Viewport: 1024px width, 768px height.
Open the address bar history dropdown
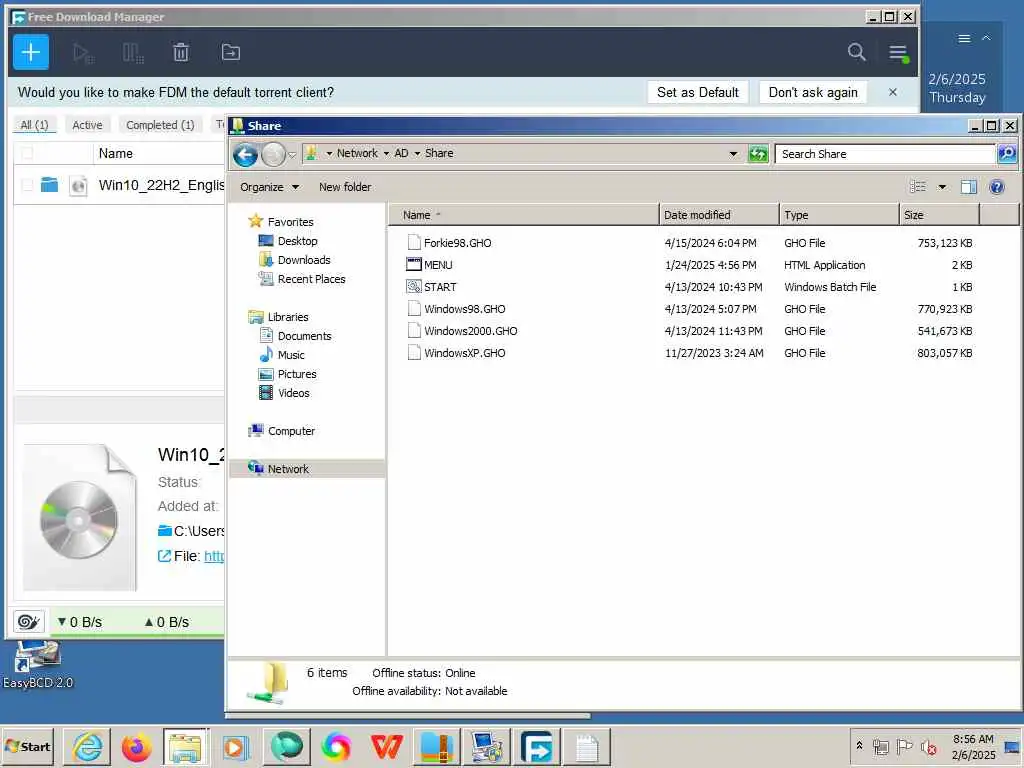coord(733,154)
